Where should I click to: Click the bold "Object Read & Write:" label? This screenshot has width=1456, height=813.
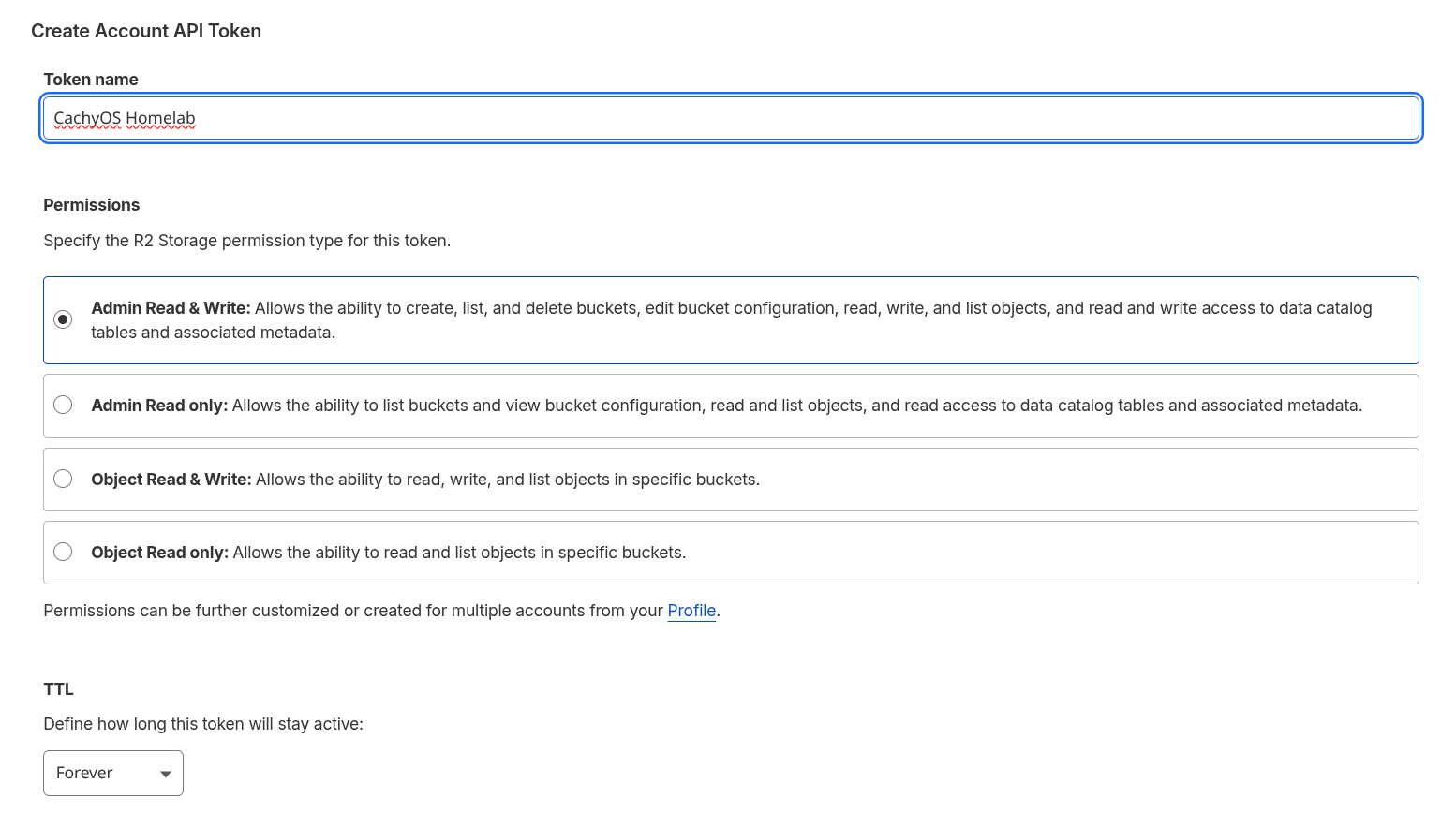[x=171, y=480]
